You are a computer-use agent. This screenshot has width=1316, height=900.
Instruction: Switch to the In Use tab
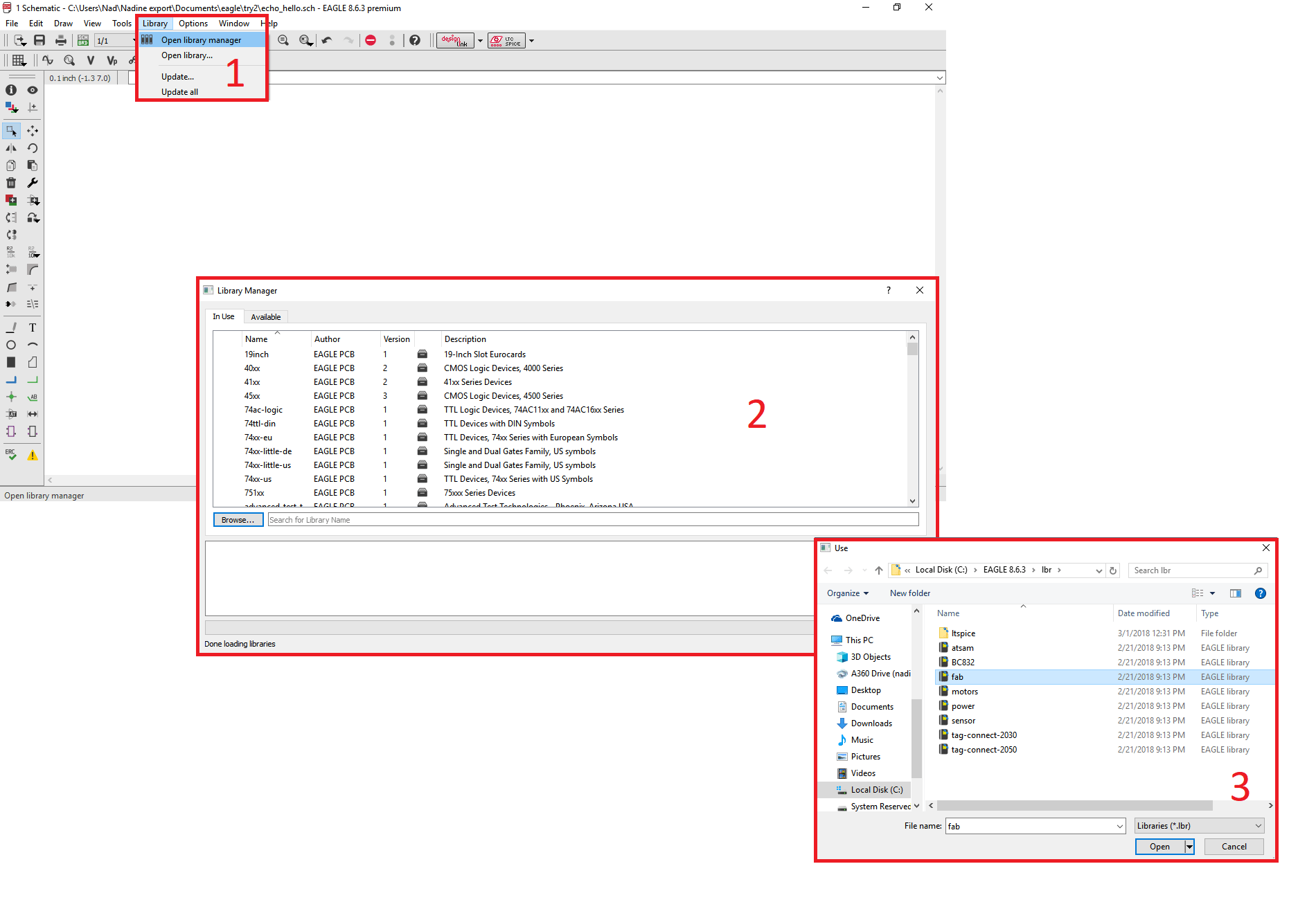click(224, 316)
